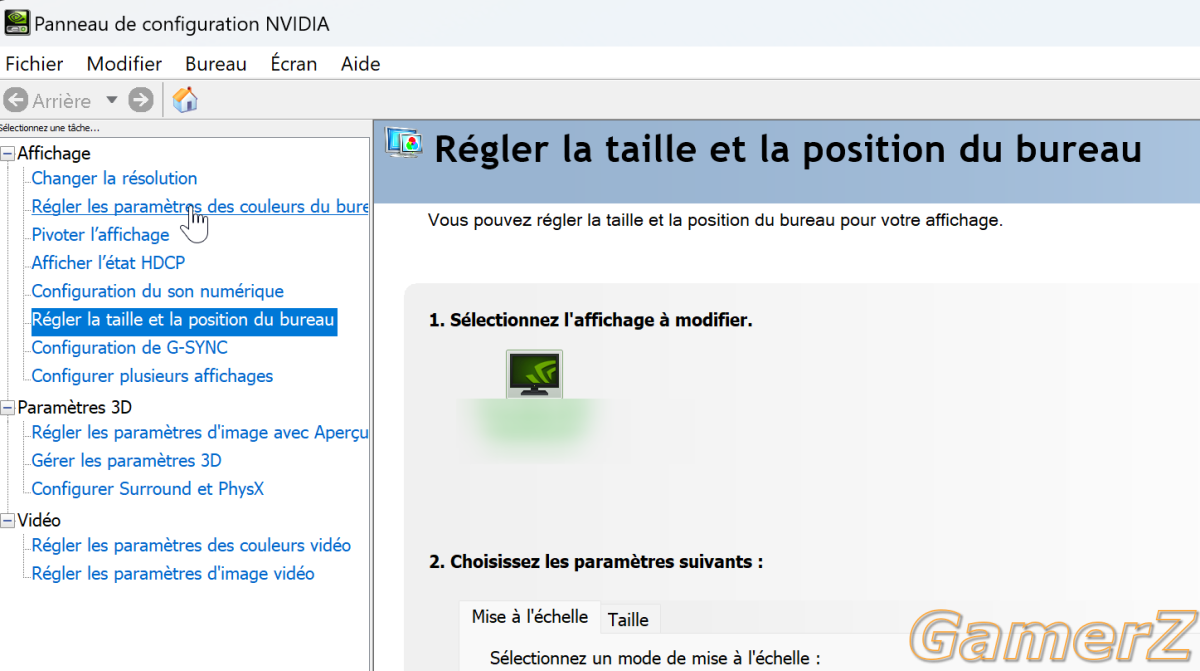Open Régler les paramètres des couleurs du bureau
The image size is (1200, 671).
[200, 206]
